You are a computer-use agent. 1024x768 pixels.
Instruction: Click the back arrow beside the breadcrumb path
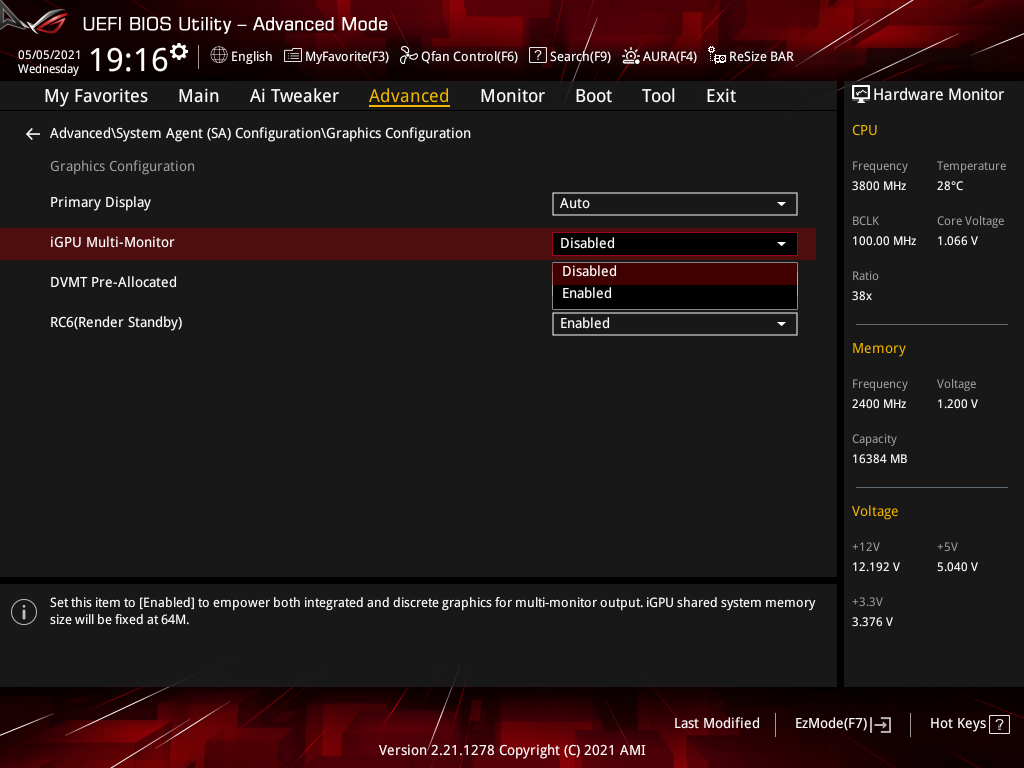pos(33,134)
